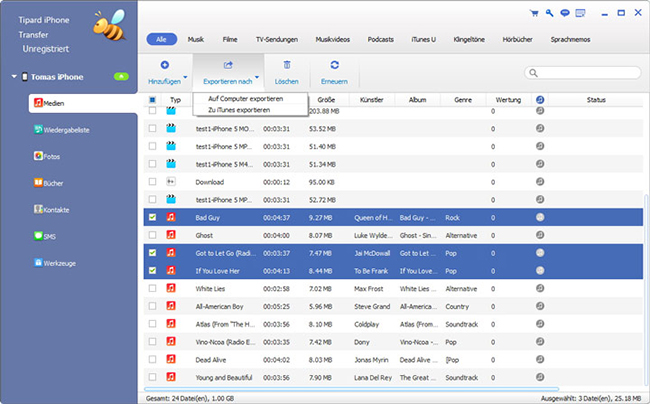The height and width of the screenshot is (404, 650).
Task: Check the Ghost song checkbox
Action: [152, 236]
